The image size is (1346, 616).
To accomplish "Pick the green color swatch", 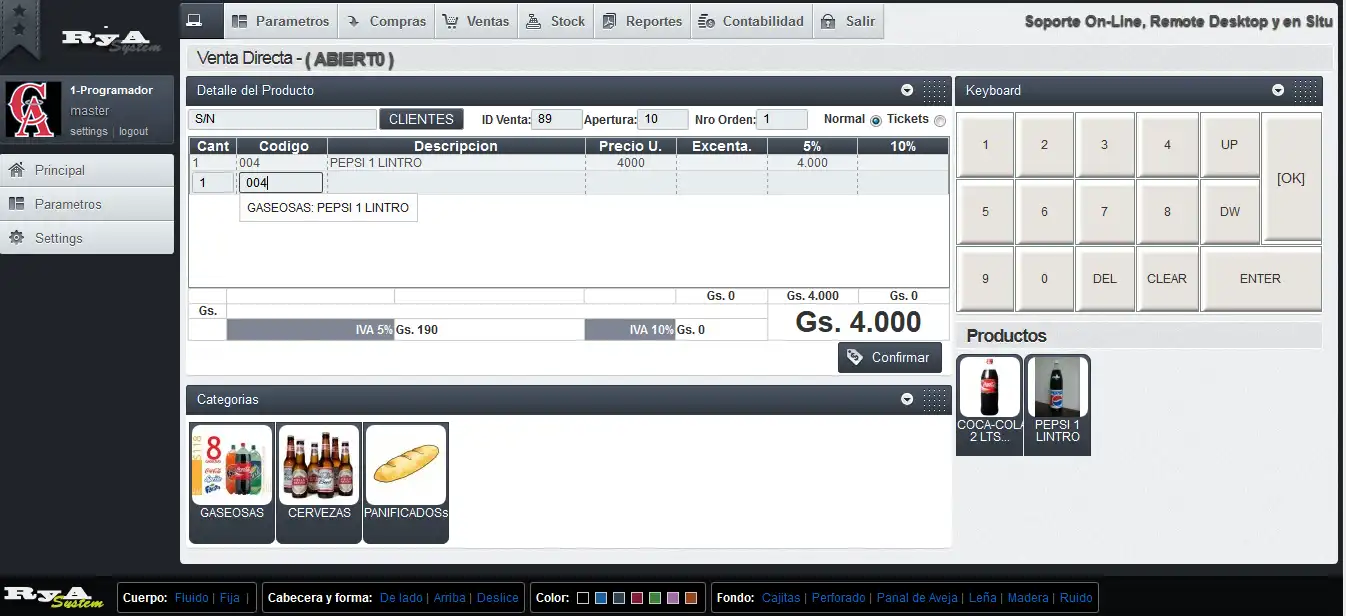I will tap(654, 598).
